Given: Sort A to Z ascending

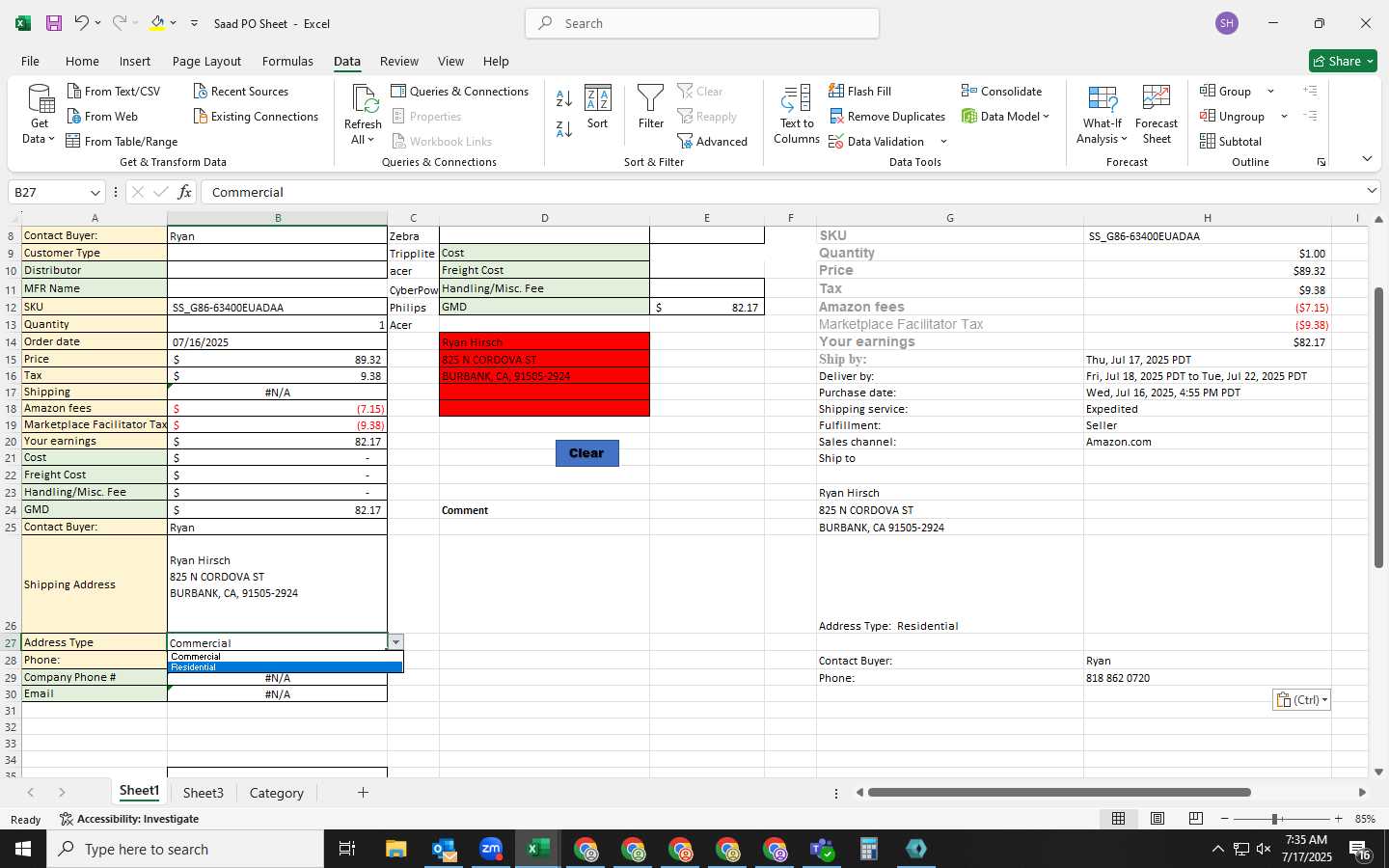Looking at the screenshot, I should pyautogui.click(x=564, y=98).
